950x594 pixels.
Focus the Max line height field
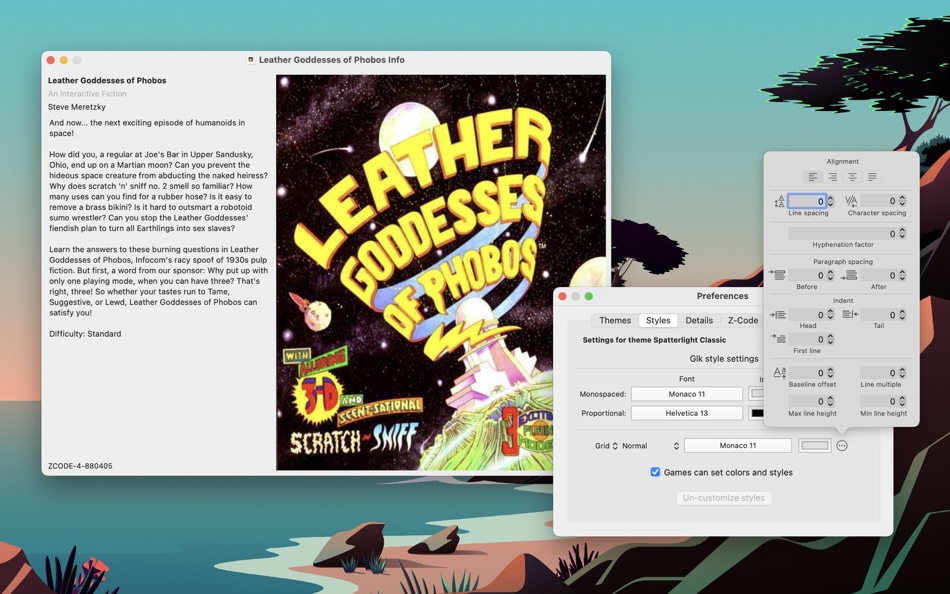point(807,401)
